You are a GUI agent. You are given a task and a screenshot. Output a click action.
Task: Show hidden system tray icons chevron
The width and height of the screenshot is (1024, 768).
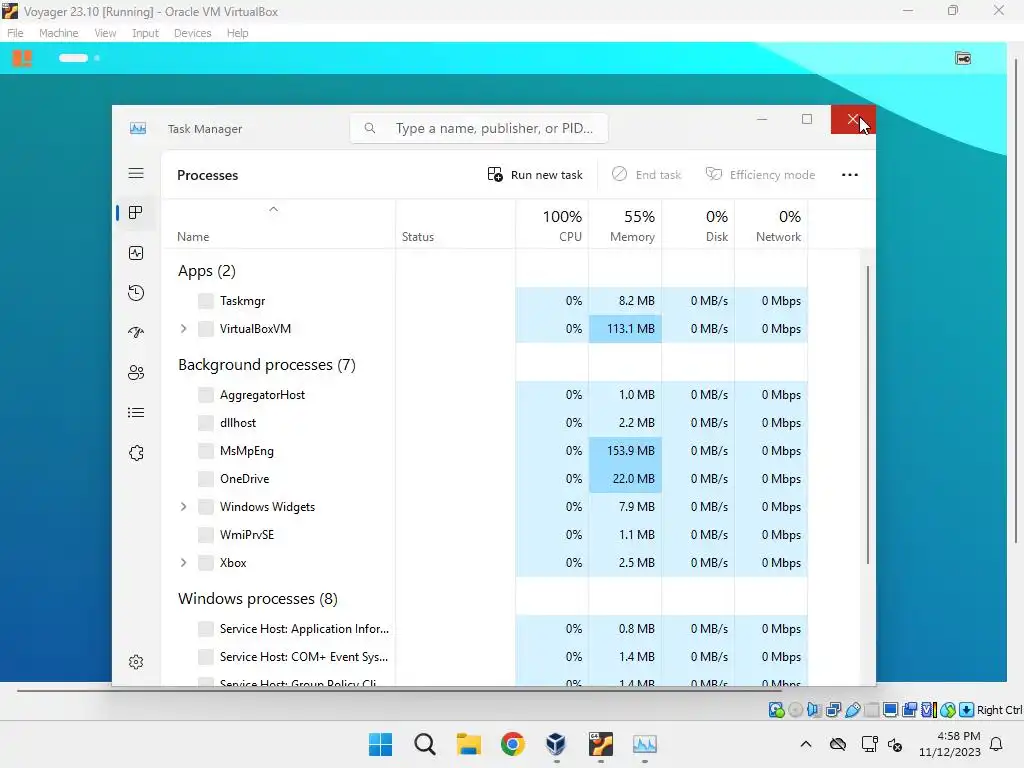[x=806, y=744]
